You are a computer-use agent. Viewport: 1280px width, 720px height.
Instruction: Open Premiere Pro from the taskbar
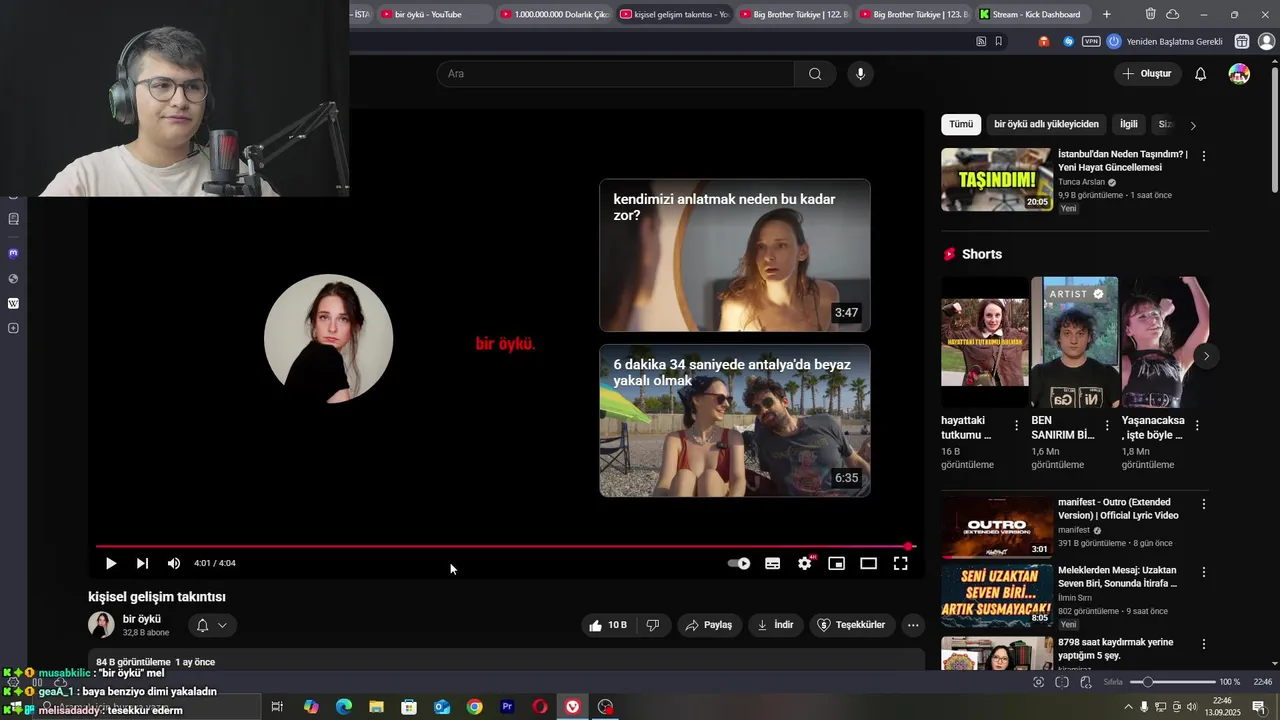[x=507, y=707]
